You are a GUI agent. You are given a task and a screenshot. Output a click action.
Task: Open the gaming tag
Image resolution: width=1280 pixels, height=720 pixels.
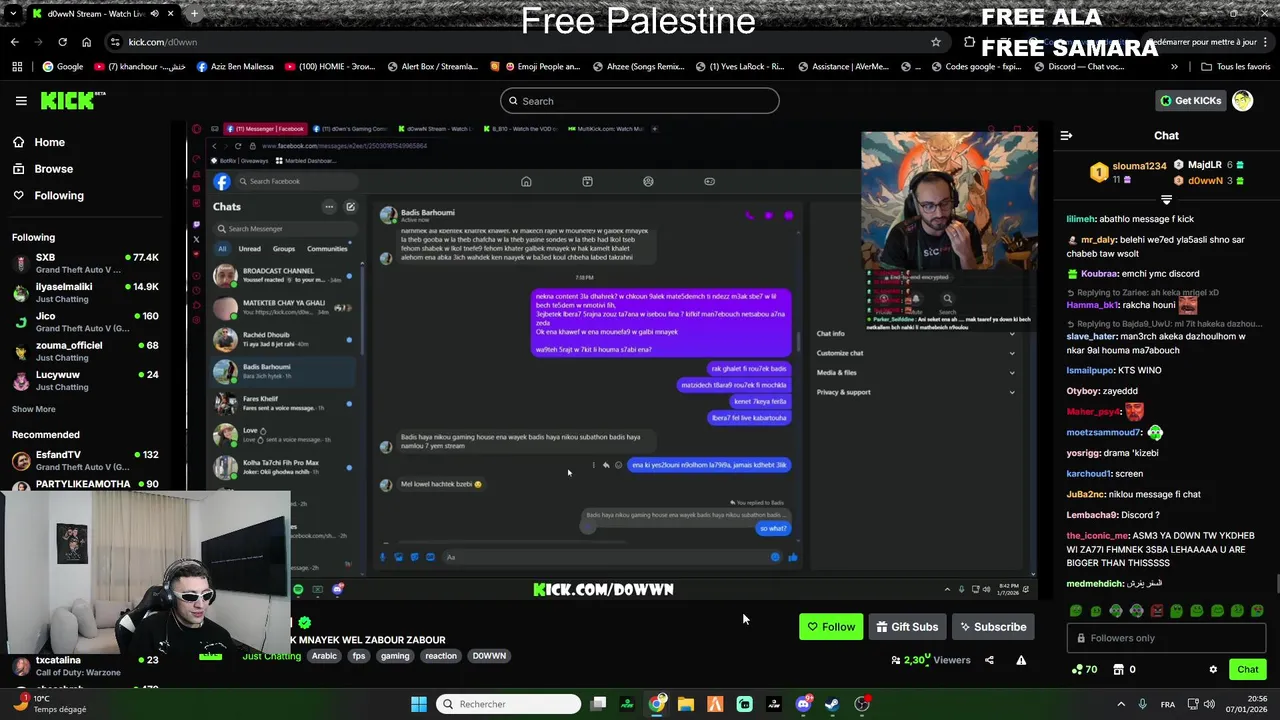(395, 656)
